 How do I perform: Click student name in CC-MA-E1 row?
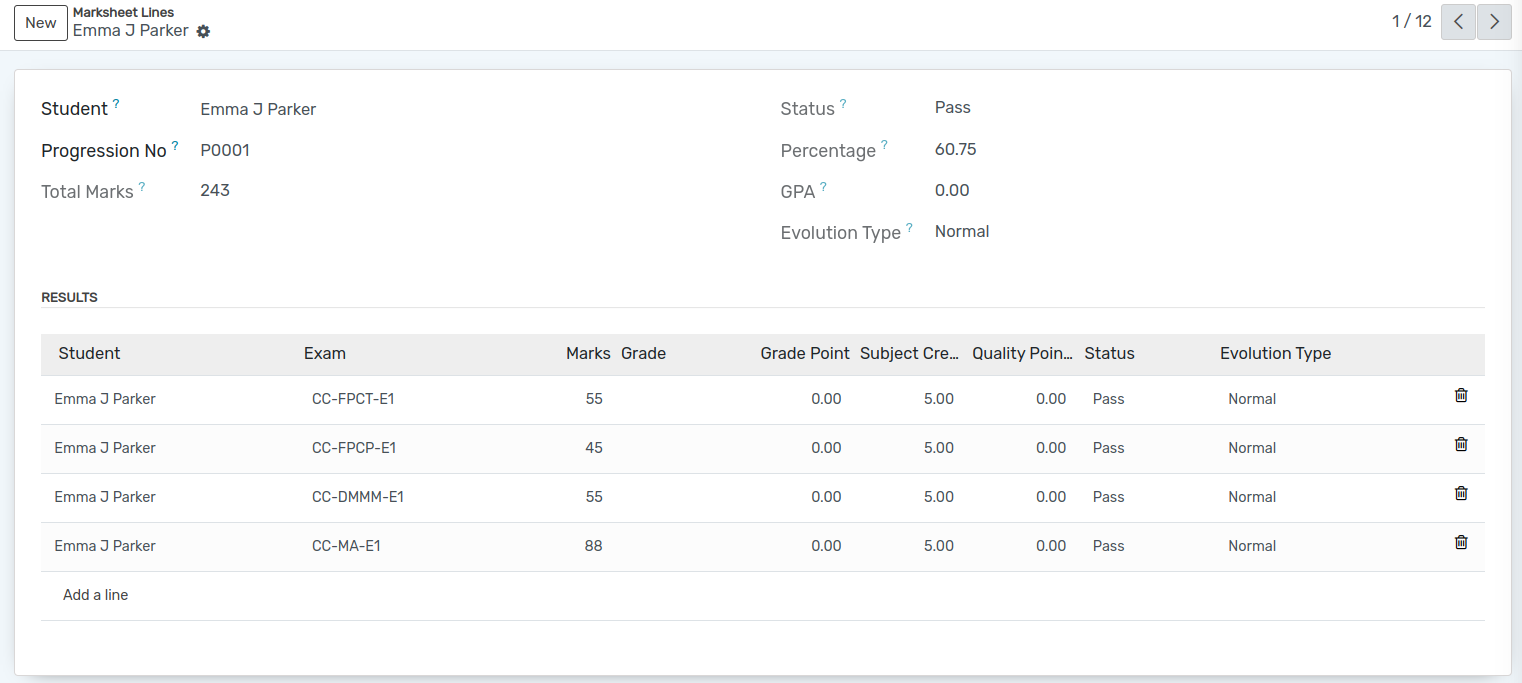pyautogui.click(x=105, y=546)
